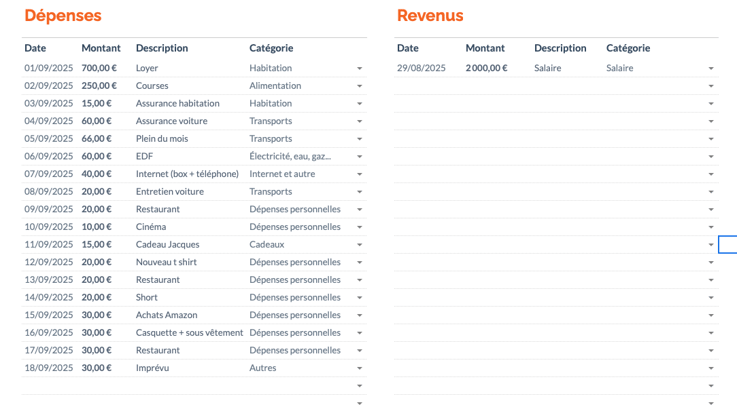The image size is (737, 407).
Task: Open category dropdown for Courses row
Action: click(360, 86)
